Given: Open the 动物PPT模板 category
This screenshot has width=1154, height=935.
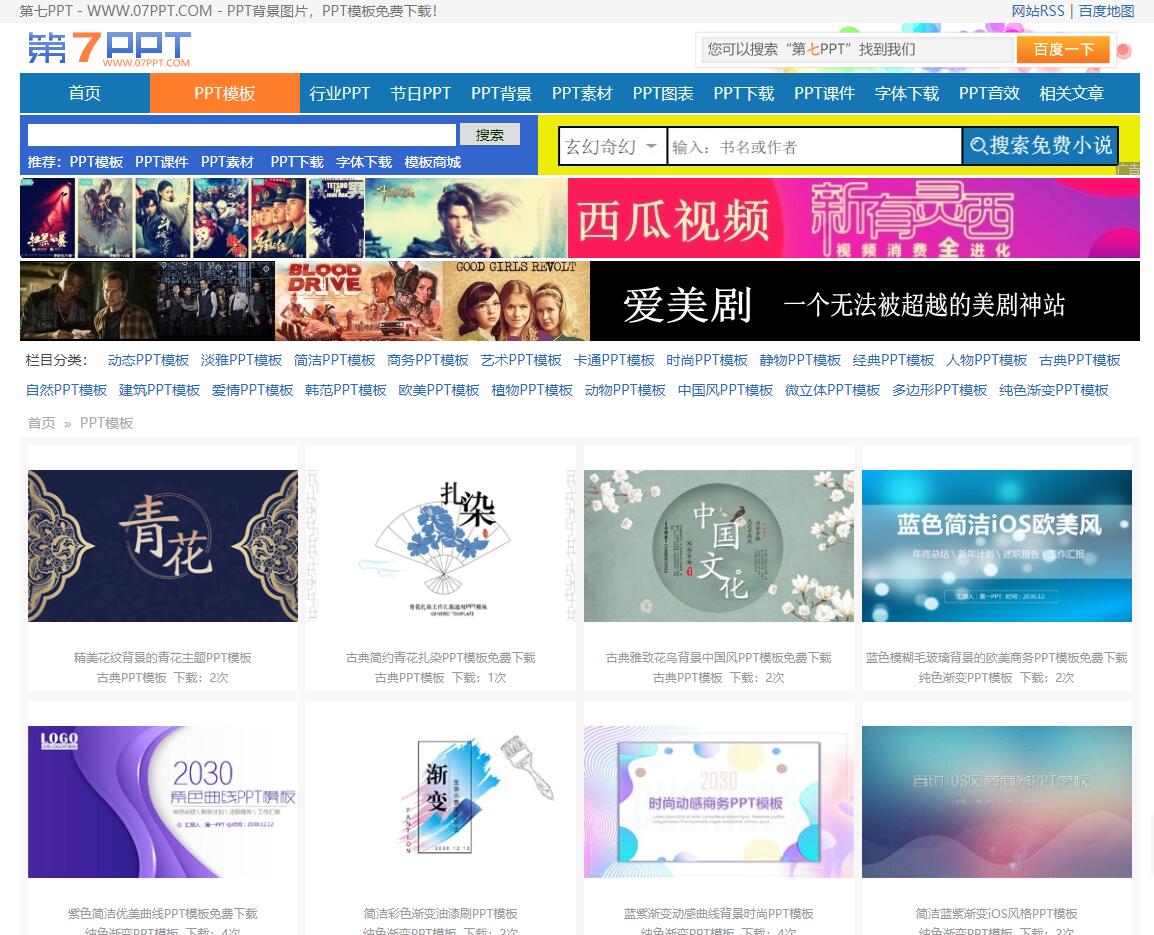Looking at the screenshot, I should click(x=625, y=390).
